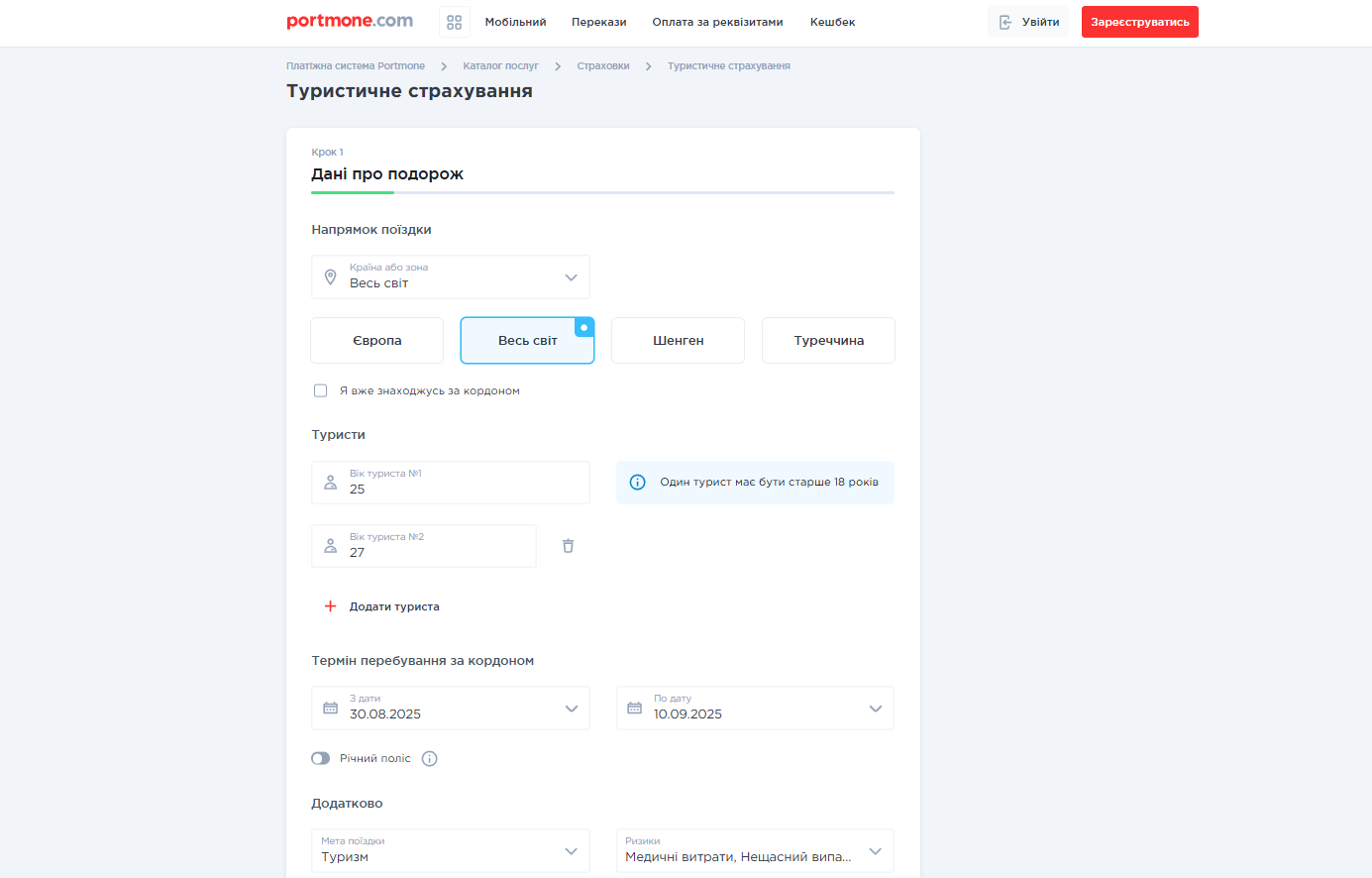Click the location pin icon in country field
1372x878 pixels.
pos(331,277)
